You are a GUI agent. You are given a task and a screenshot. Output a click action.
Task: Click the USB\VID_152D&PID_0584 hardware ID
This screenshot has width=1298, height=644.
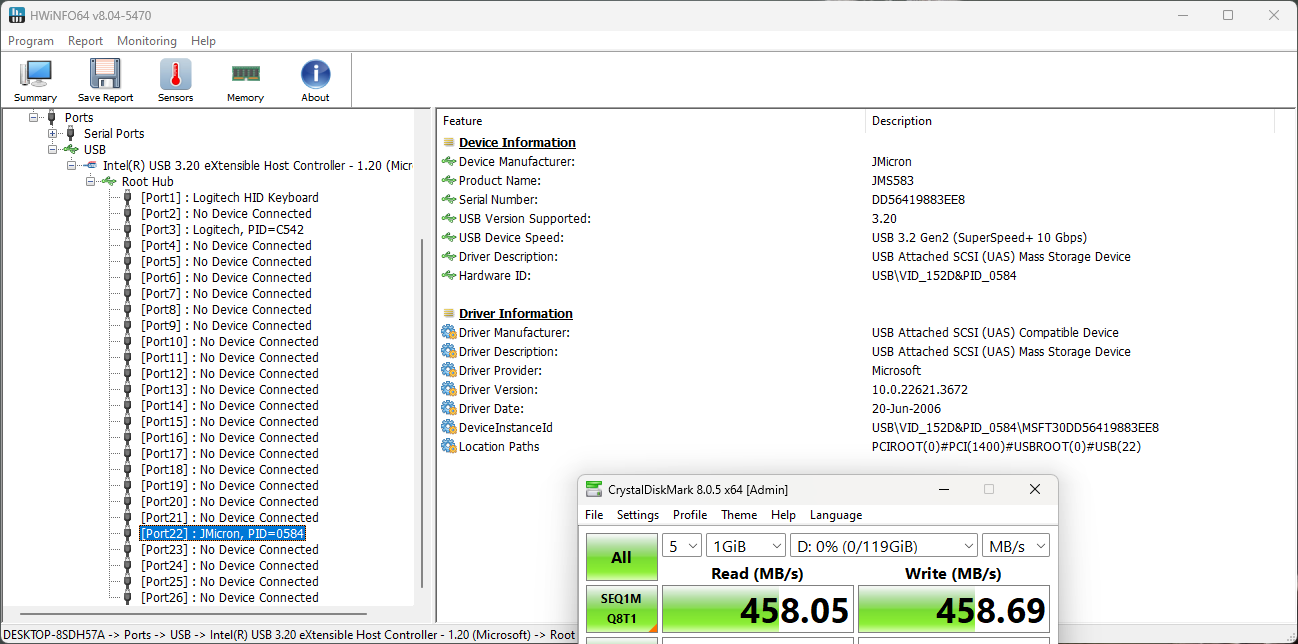click(x=944, y=276)
